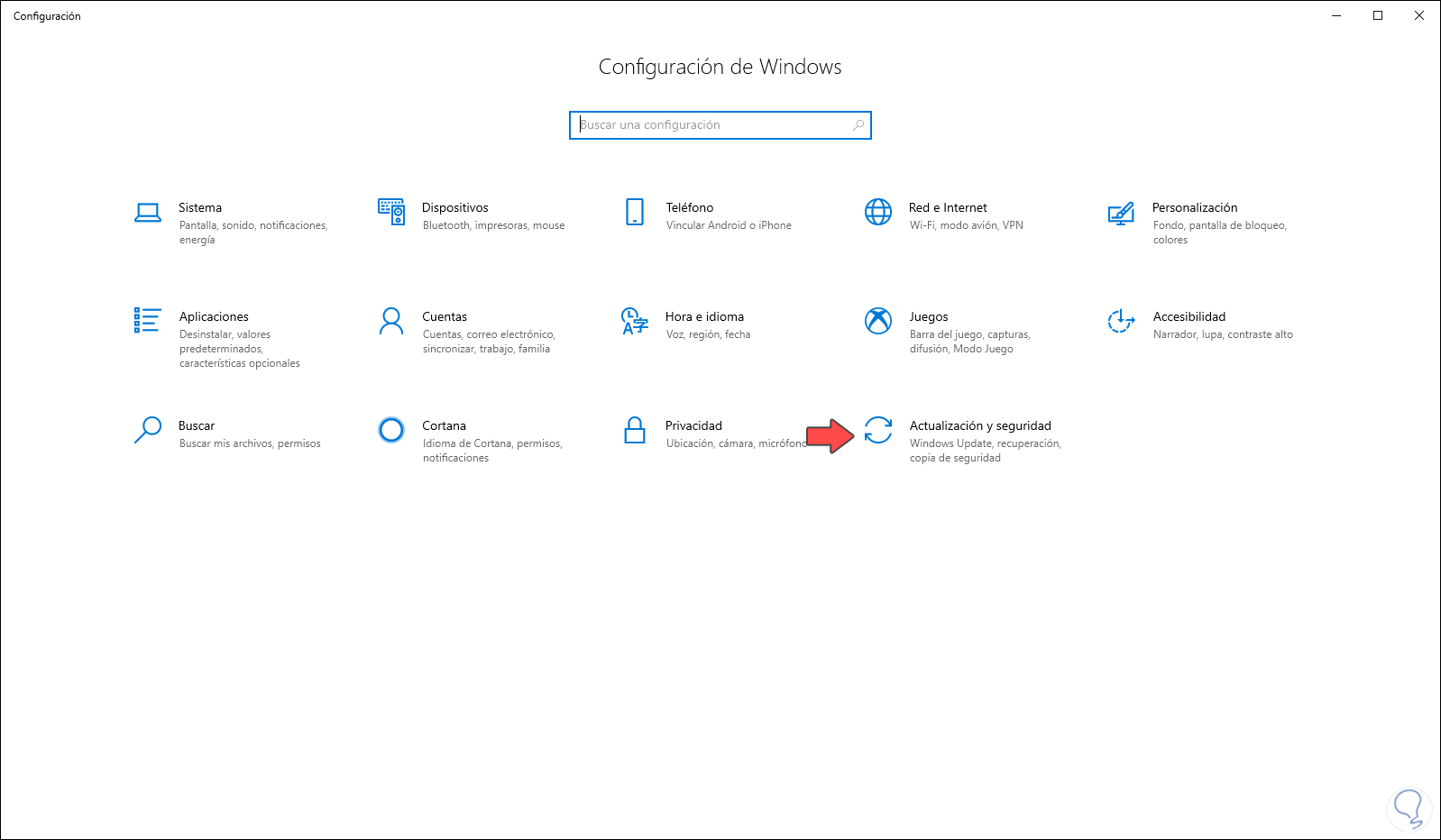Close the Configuración window
The width and height of the screenshot is (1441, 840).
pos(1419,15)
